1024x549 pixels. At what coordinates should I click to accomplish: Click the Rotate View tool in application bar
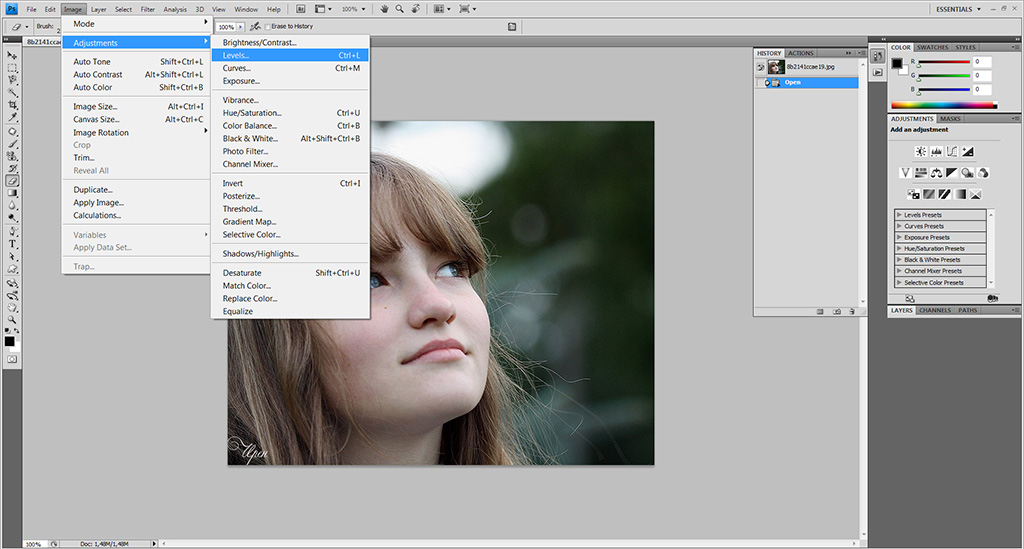[415, 9]
